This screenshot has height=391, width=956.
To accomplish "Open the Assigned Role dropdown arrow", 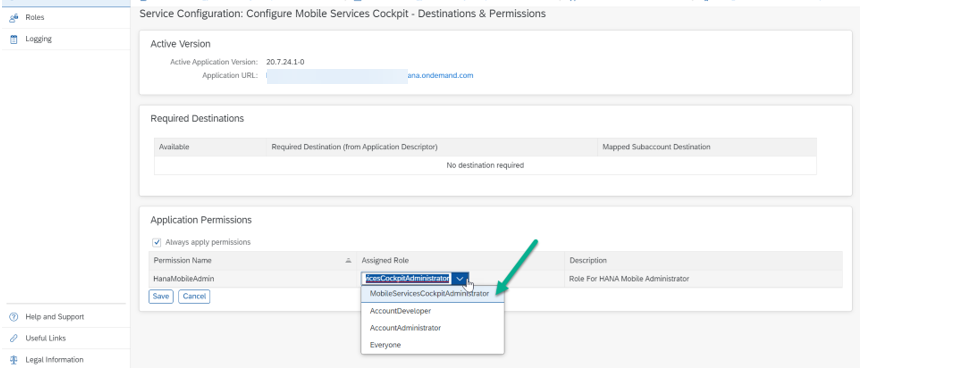I will tap(460, 279).
